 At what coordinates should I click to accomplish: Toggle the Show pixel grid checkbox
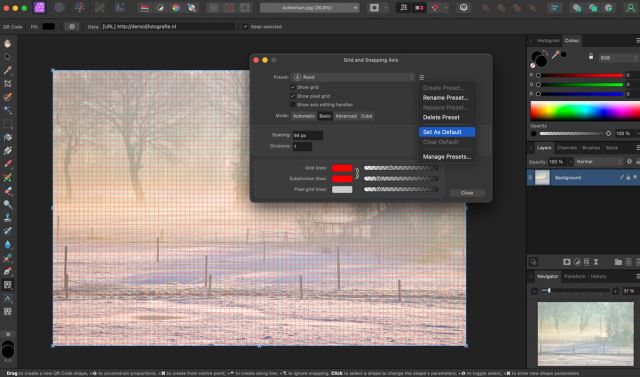point(293,96)
